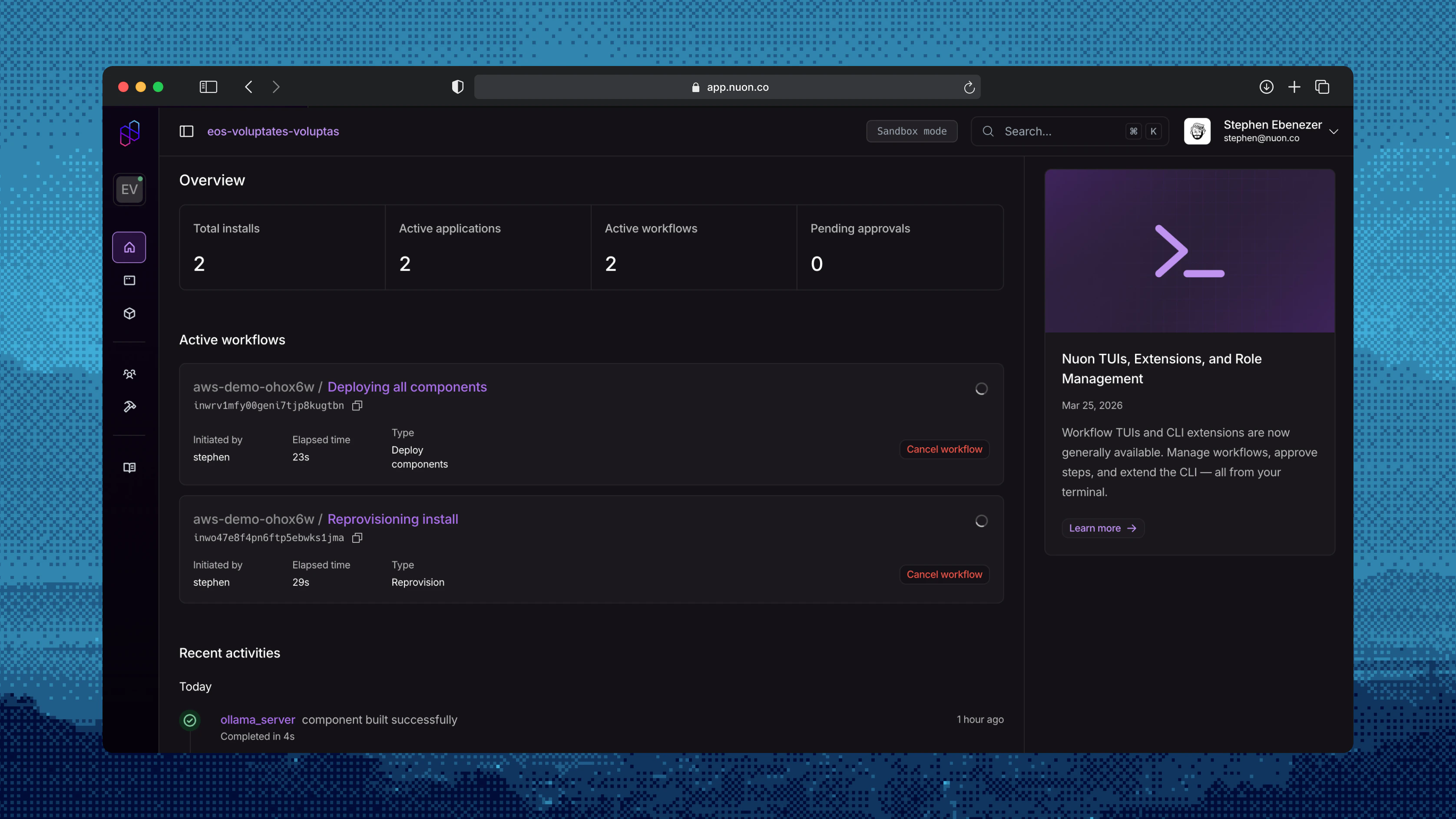The image size is (1456, 819).
Task: Show browser tab overview with copy-tabs control
Action: (x=1323, y=87)
